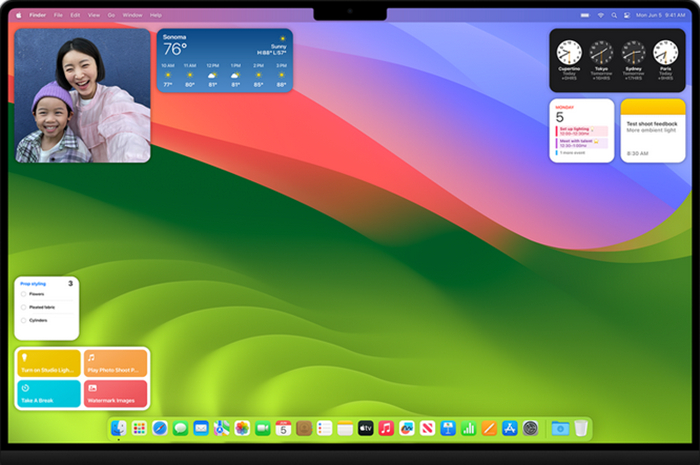Open the App Store from Dock
This screenshot has height=465, width=700.
pos(509,428)
